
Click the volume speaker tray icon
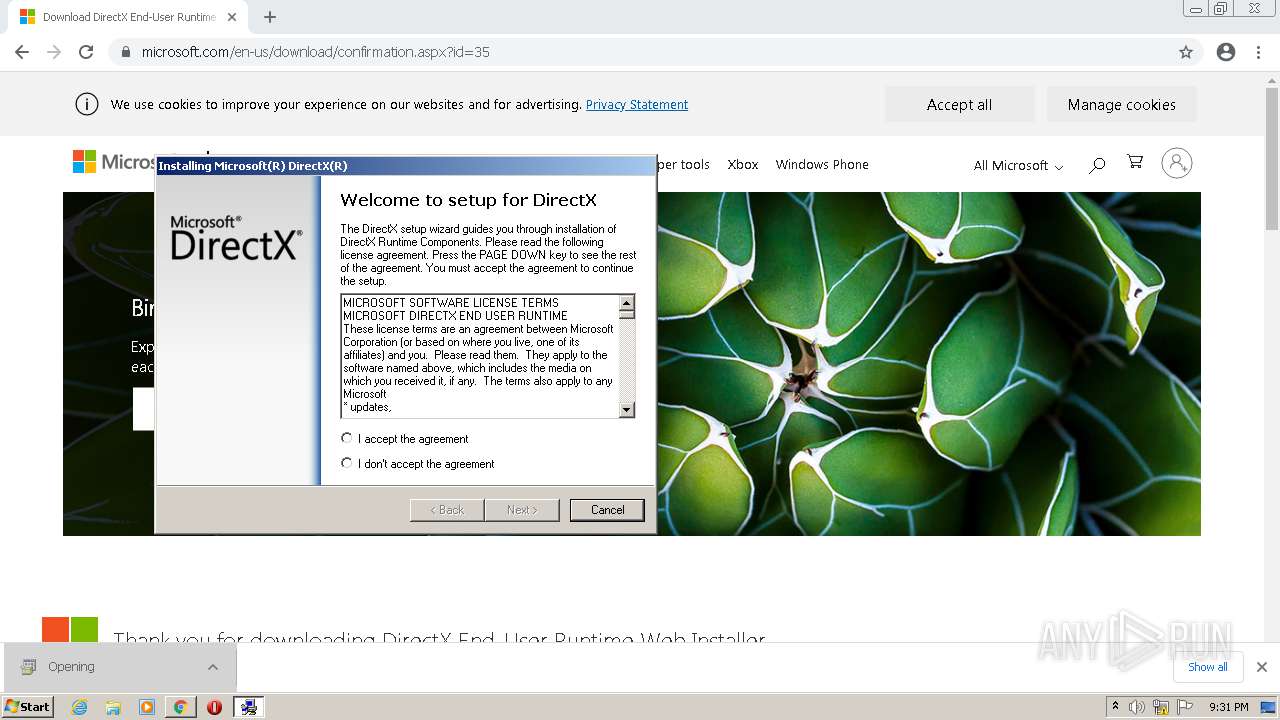(x=1137, y=707)
